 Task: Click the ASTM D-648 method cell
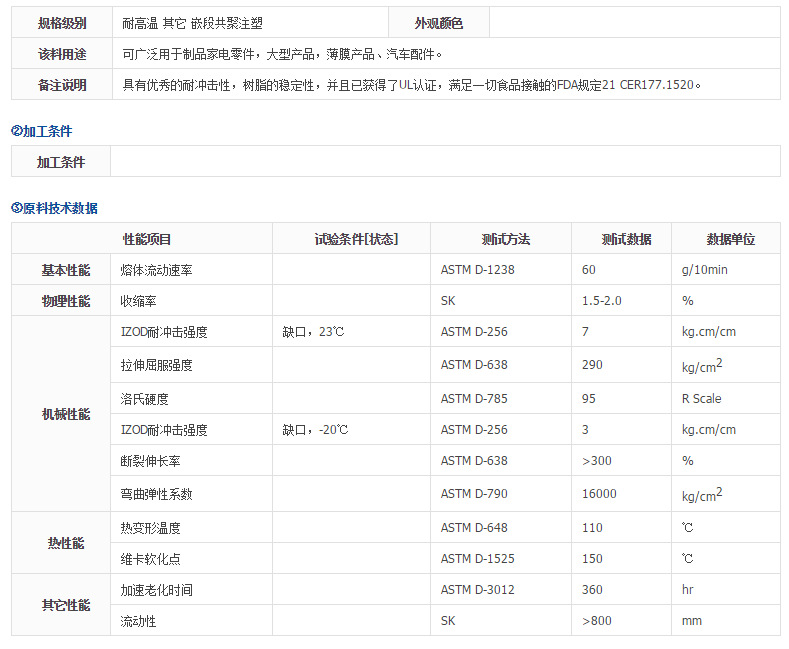501,528
